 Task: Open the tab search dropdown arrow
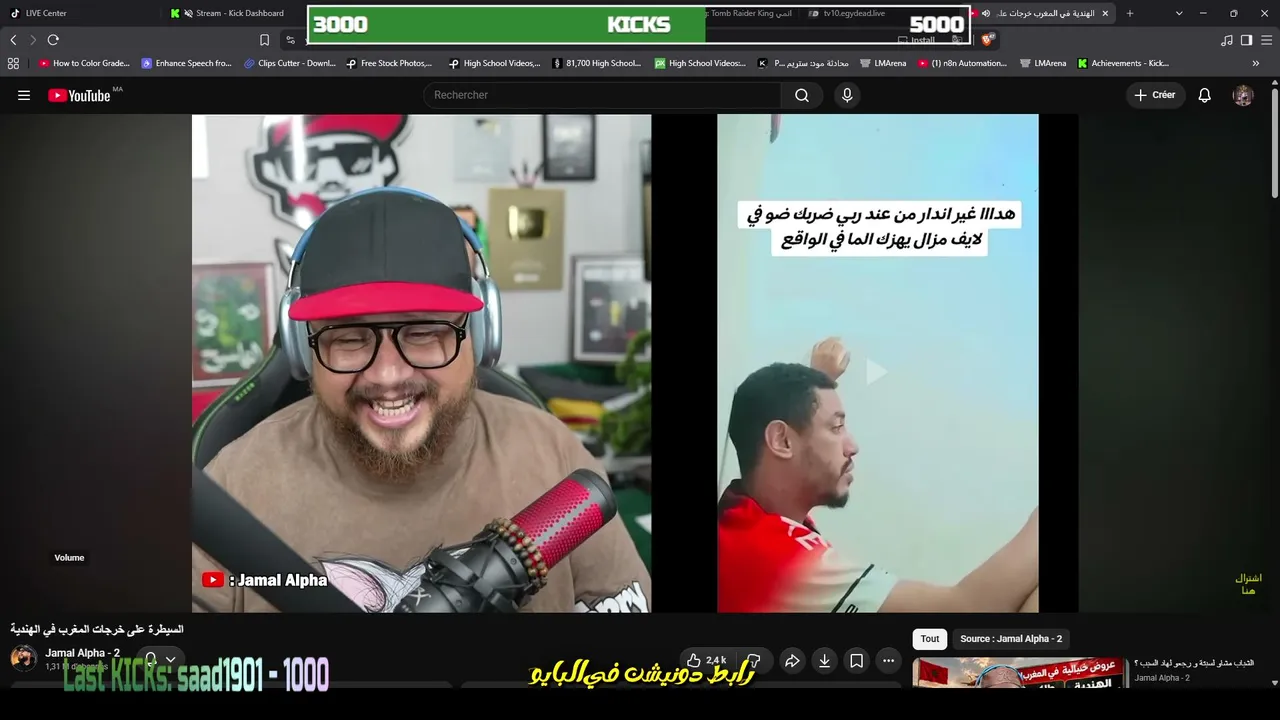[1179, 13]
